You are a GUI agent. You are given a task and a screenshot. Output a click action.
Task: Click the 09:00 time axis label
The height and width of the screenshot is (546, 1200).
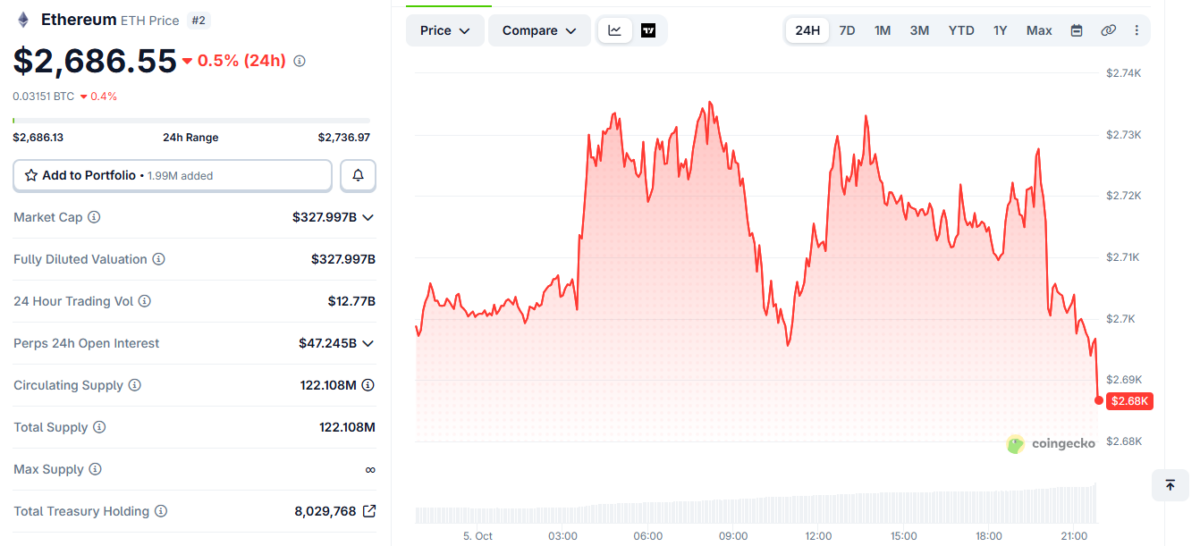733,536
